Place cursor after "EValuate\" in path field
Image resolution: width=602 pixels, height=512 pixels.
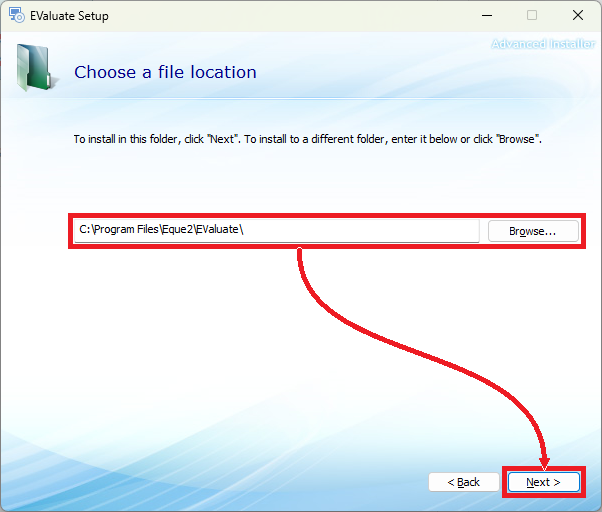pyautogui.click(x=245, y=230)
